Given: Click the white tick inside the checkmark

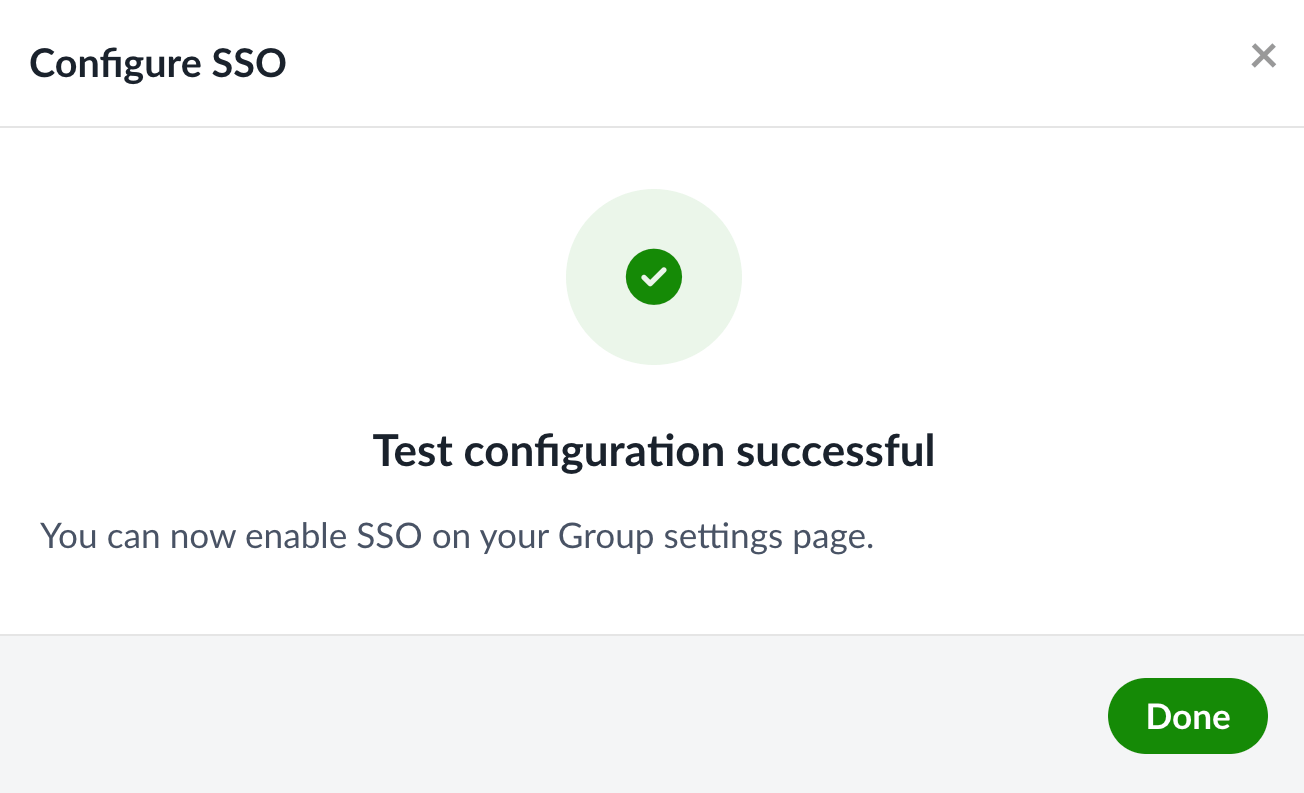Looking at the screenshot, I should (654, 277).
